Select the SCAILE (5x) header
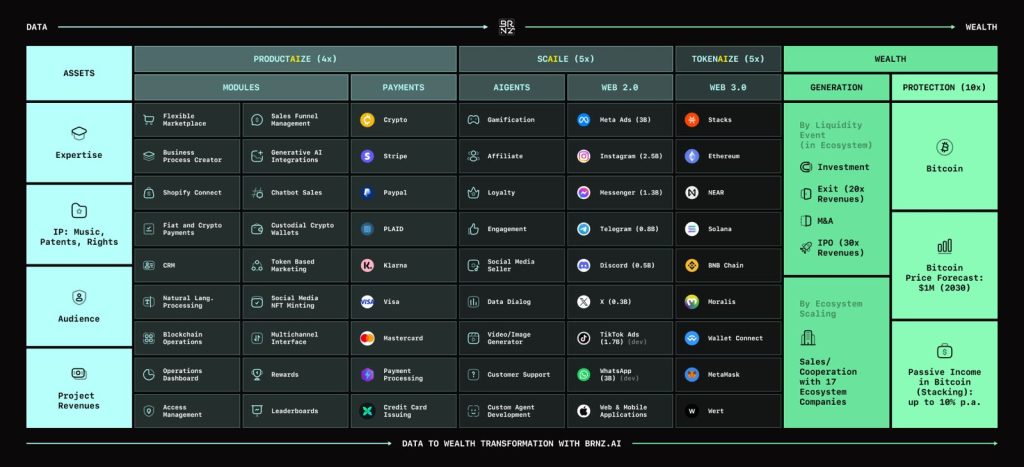The width and height of the screenshot is (1024, 467). pos(566,59)
